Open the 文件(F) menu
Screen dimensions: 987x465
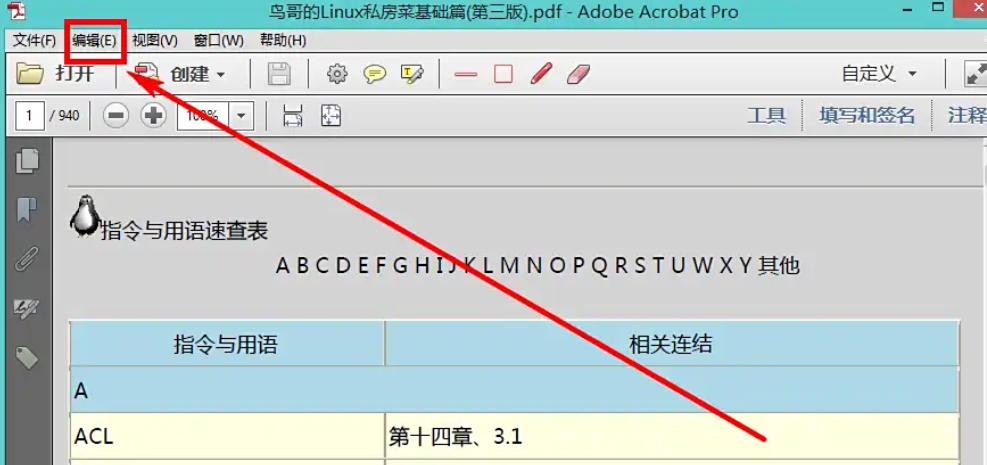pyautogui.click(x=35, y=41)
